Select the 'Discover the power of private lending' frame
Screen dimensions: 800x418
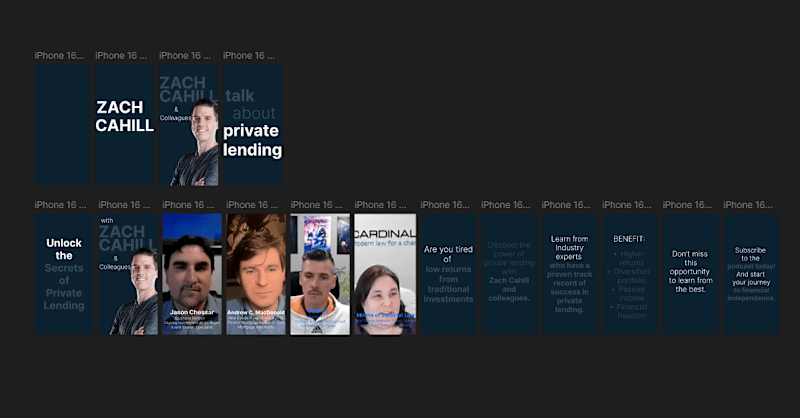coord(509,275)
